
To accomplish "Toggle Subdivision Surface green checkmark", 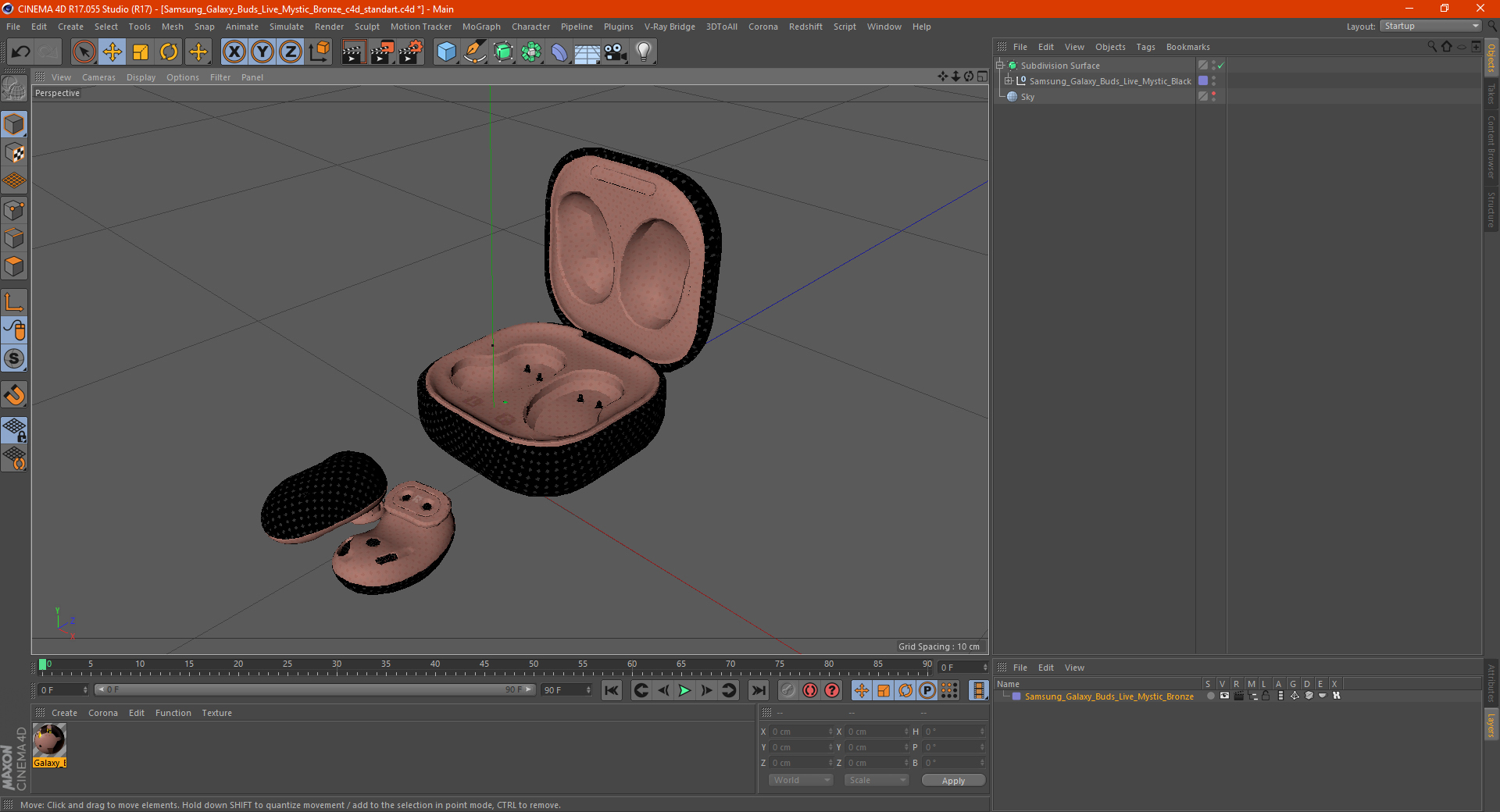I will pos(1221,66).
